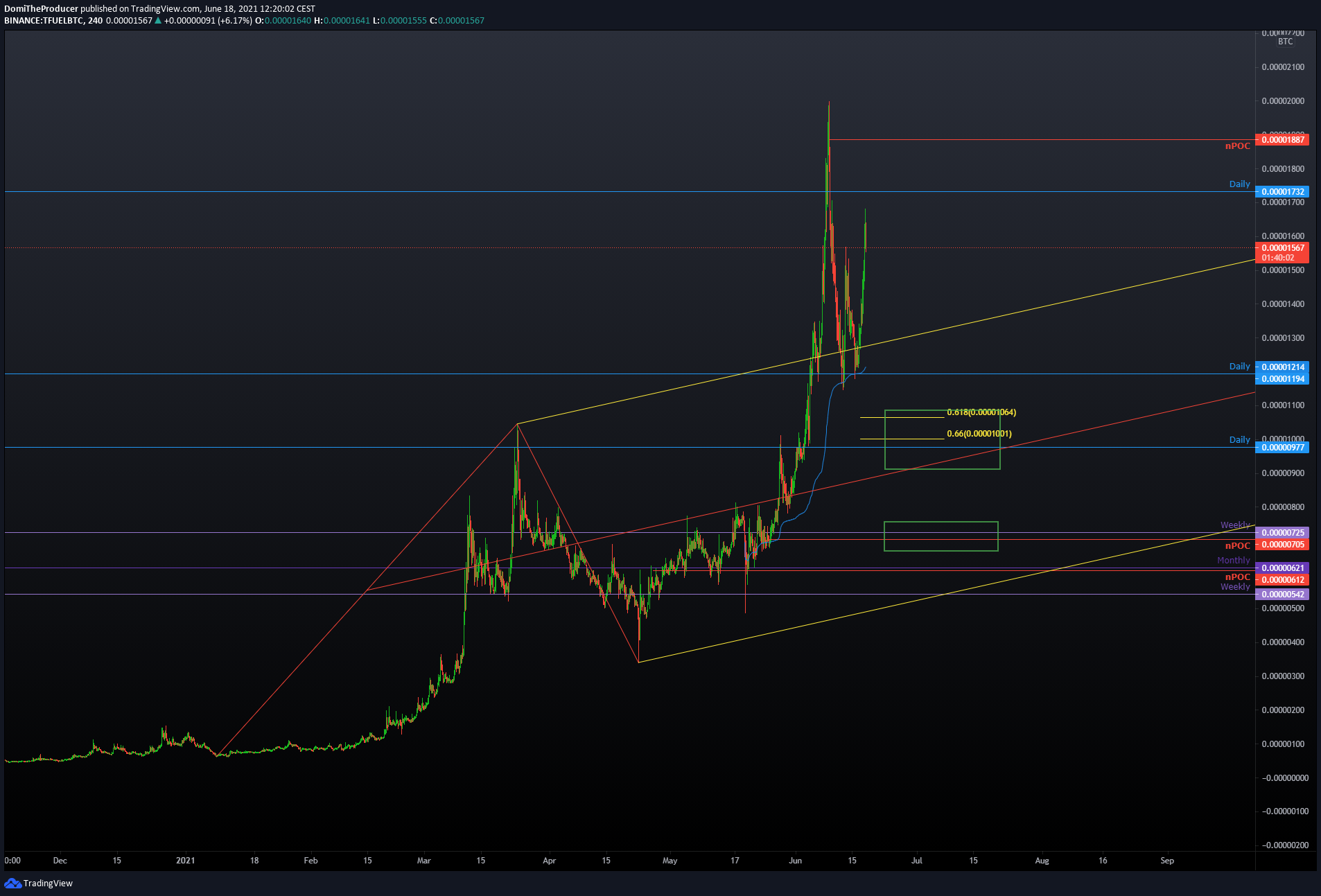Click the BTC currency label on price axis
Screen dimensions: 1321x896
pos(1286,42)
